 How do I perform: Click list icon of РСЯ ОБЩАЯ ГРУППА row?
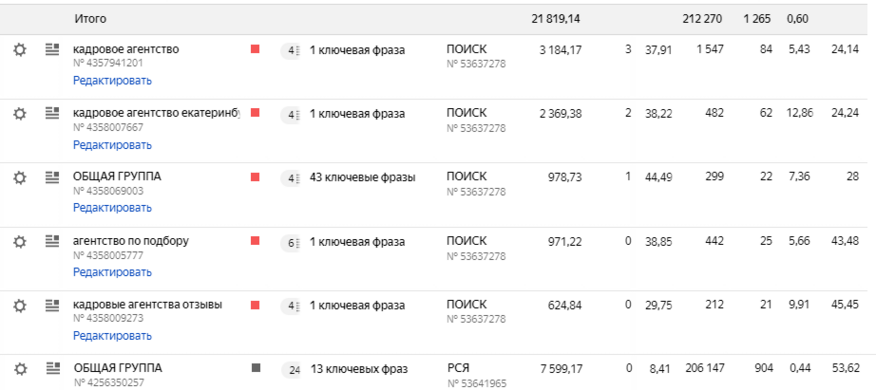(x=53, y=368)
